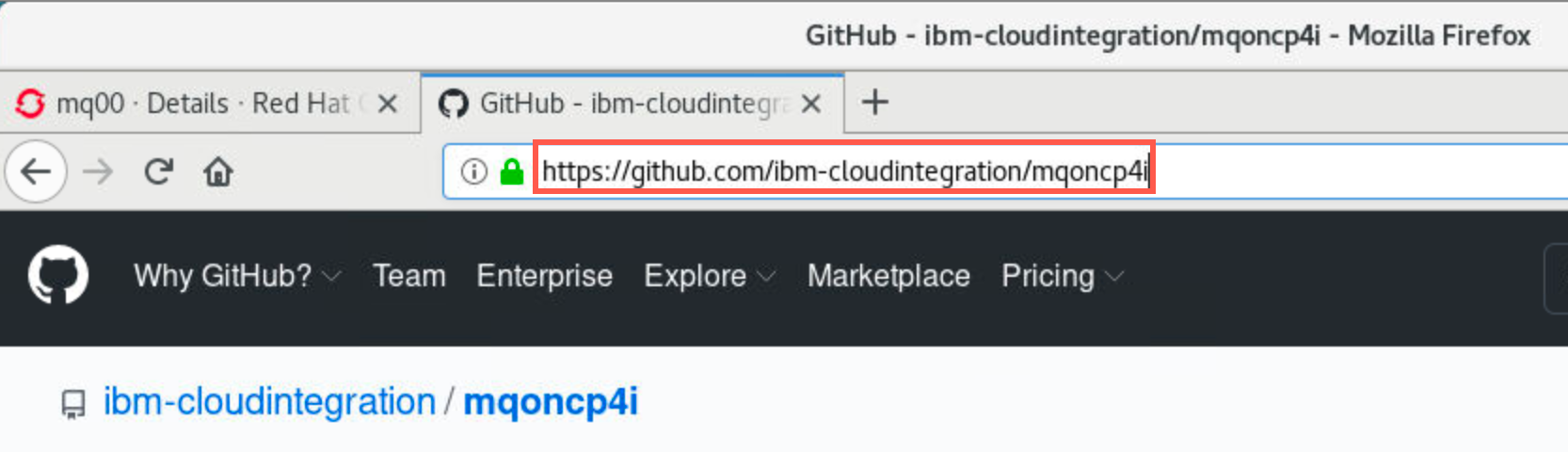Open a new tab with the plus button

874,102
